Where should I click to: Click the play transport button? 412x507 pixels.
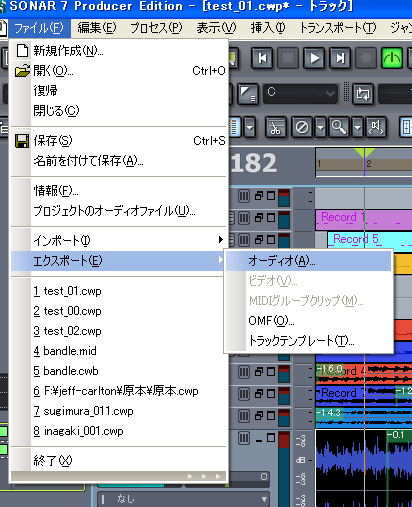[x=314, y=58]
